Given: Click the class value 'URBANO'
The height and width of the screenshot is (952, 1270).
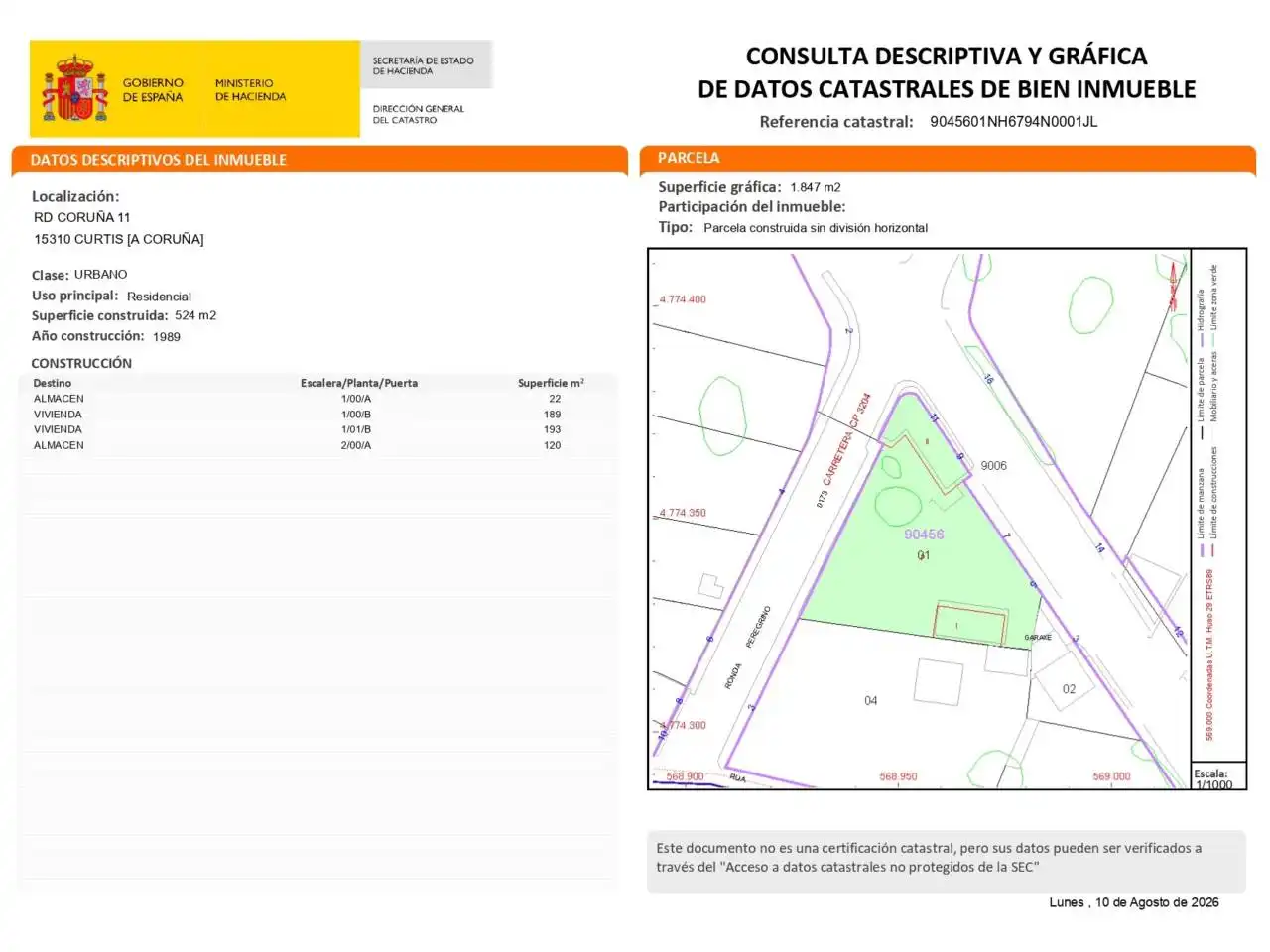Looking at the screenshot, I should [x=101, y=274].
